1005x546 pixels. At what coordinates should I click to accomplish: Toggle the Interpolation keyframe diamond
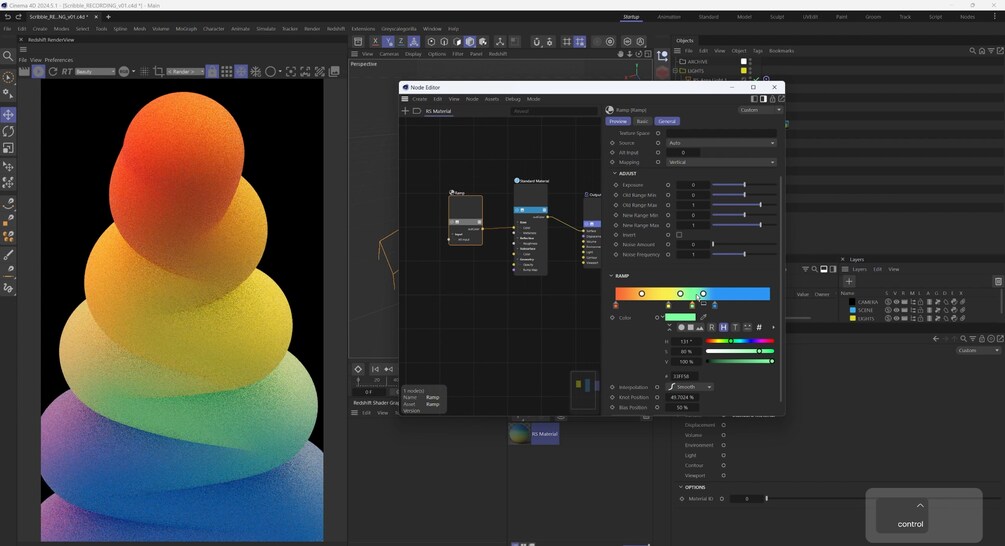(x=612, y=387)
